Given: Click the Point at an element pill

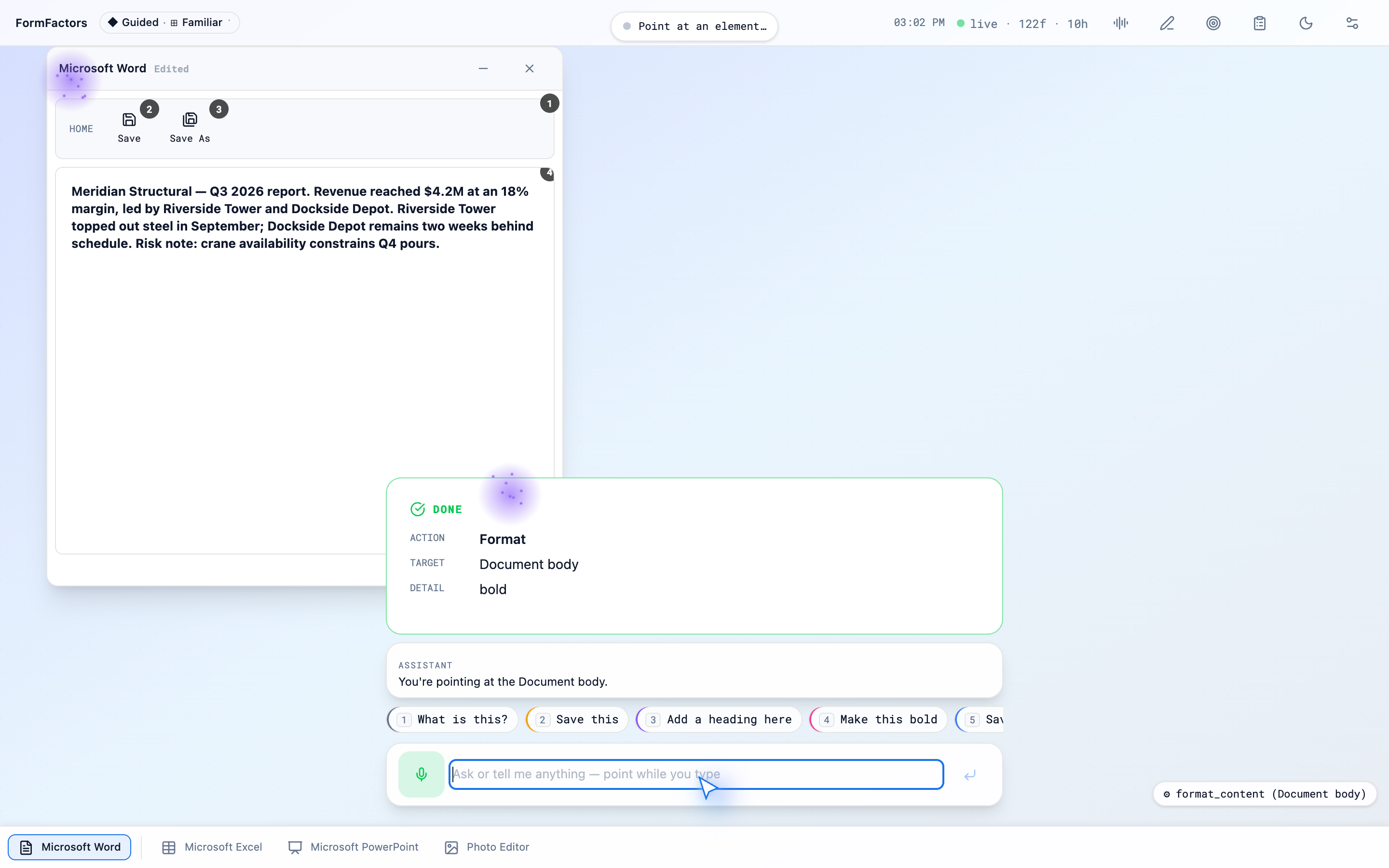Looking at the screenshot, I should coord(694,27).
